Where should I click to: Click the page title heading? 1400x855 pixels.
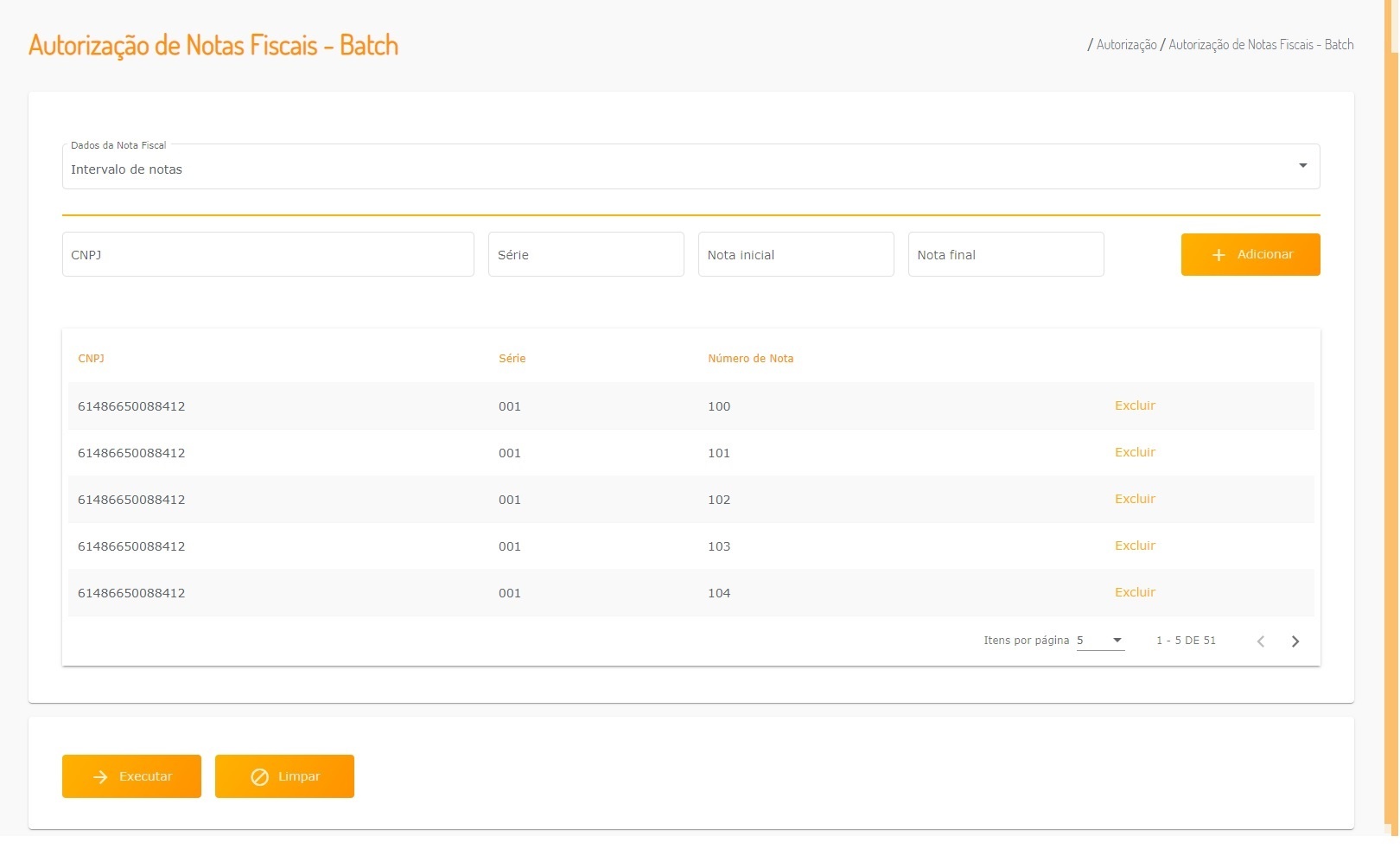(x=213, y=45)
